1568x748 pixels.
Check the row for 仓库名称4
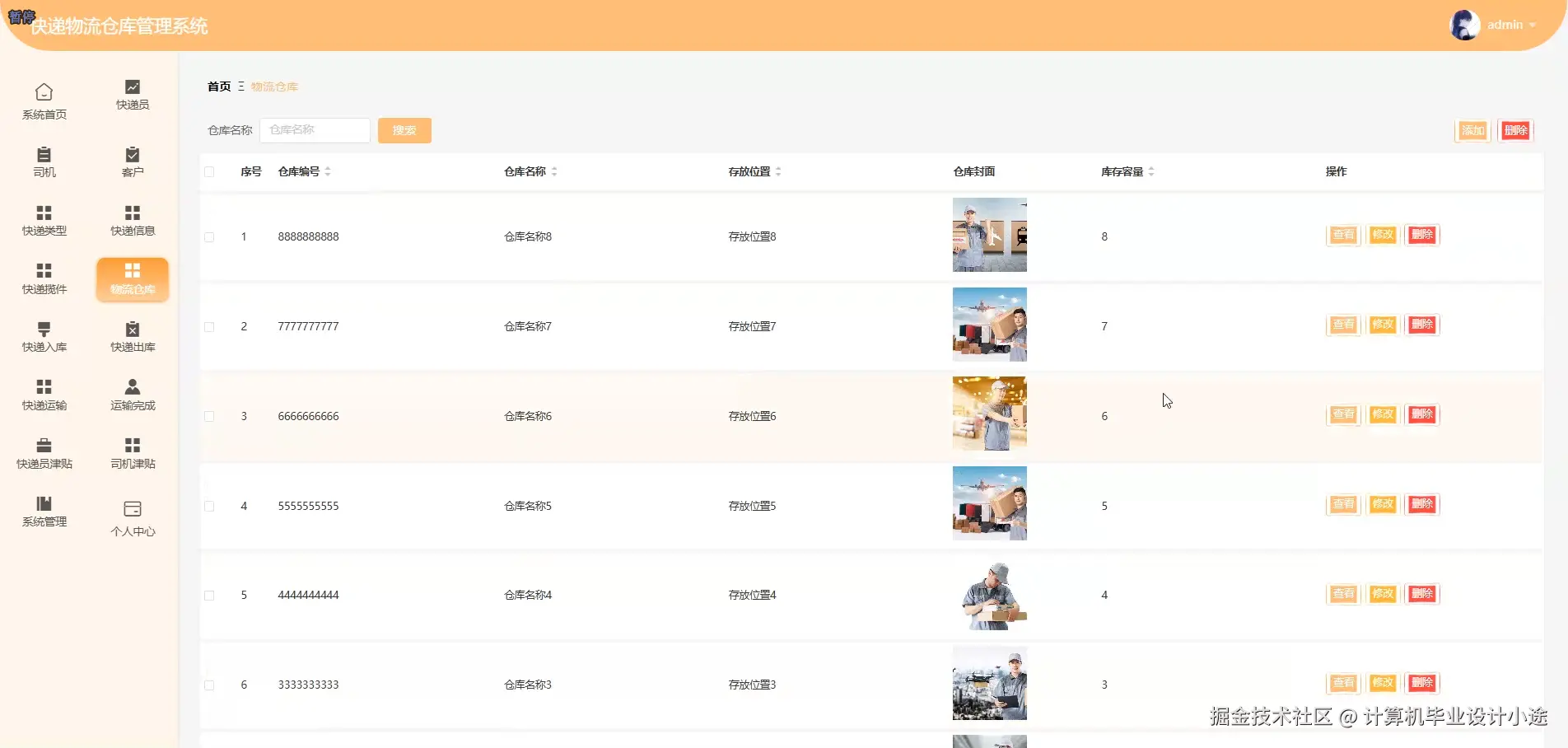coord(209,596)
